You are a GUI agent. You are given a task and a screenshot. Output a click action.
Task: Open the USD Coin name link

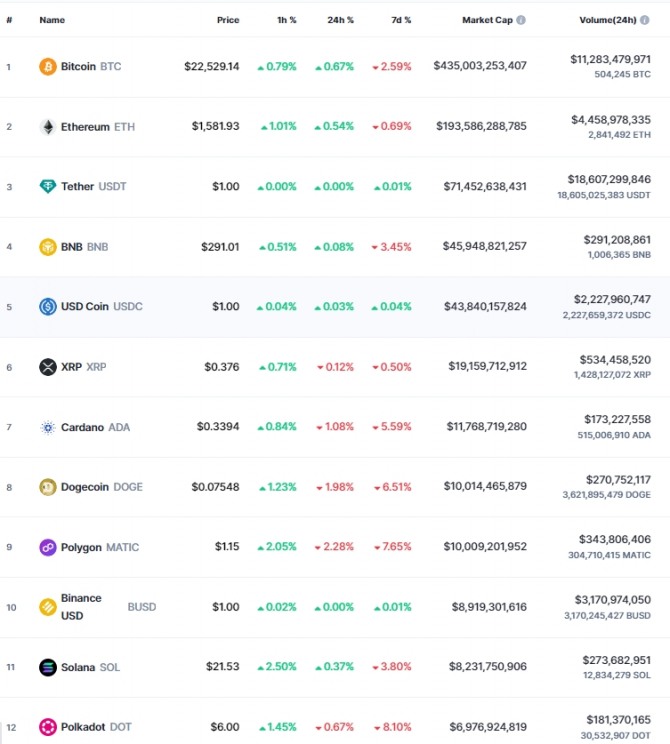84,306
